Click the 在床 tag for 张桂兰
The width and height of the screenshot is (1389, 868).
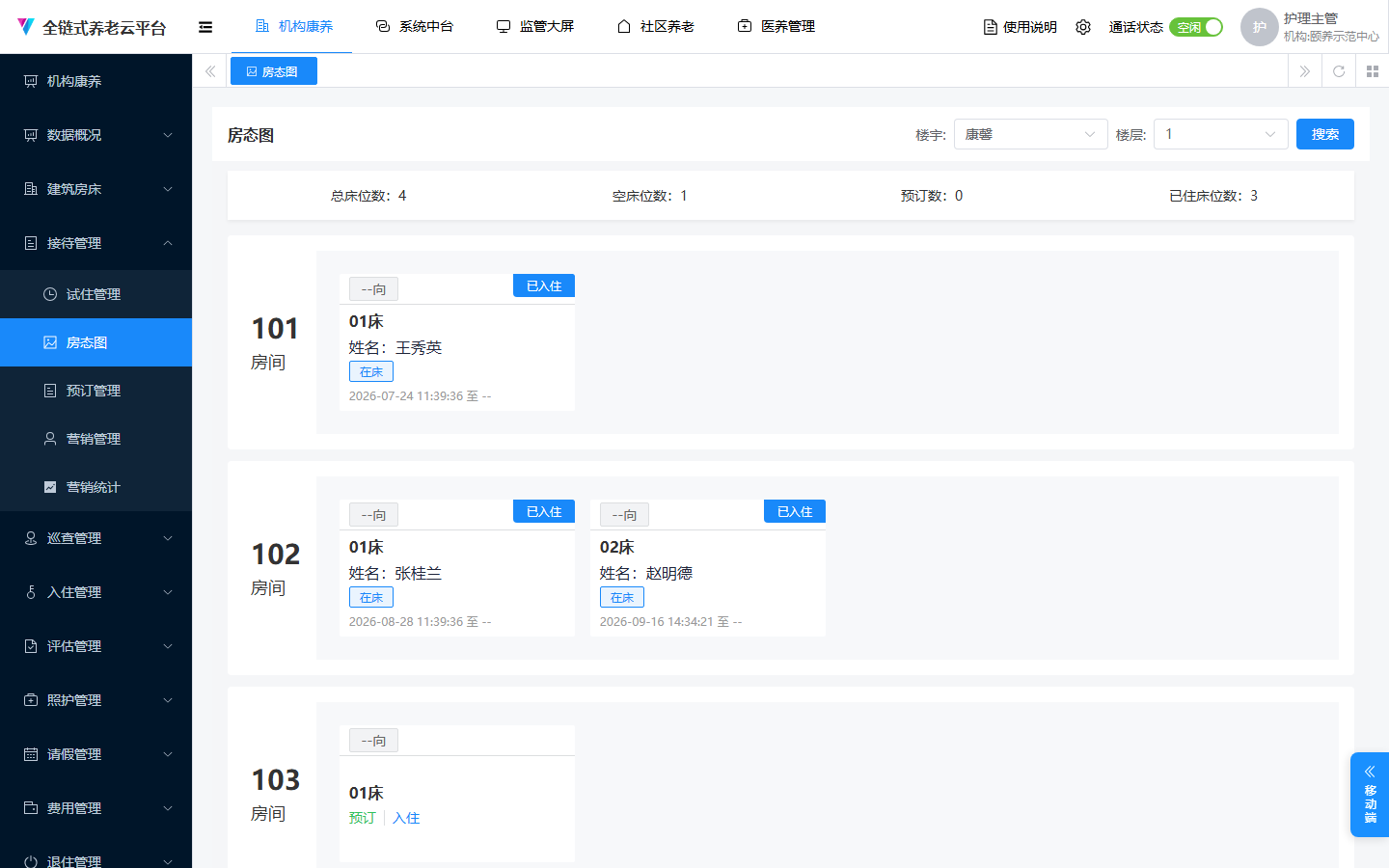pos(371,598)
